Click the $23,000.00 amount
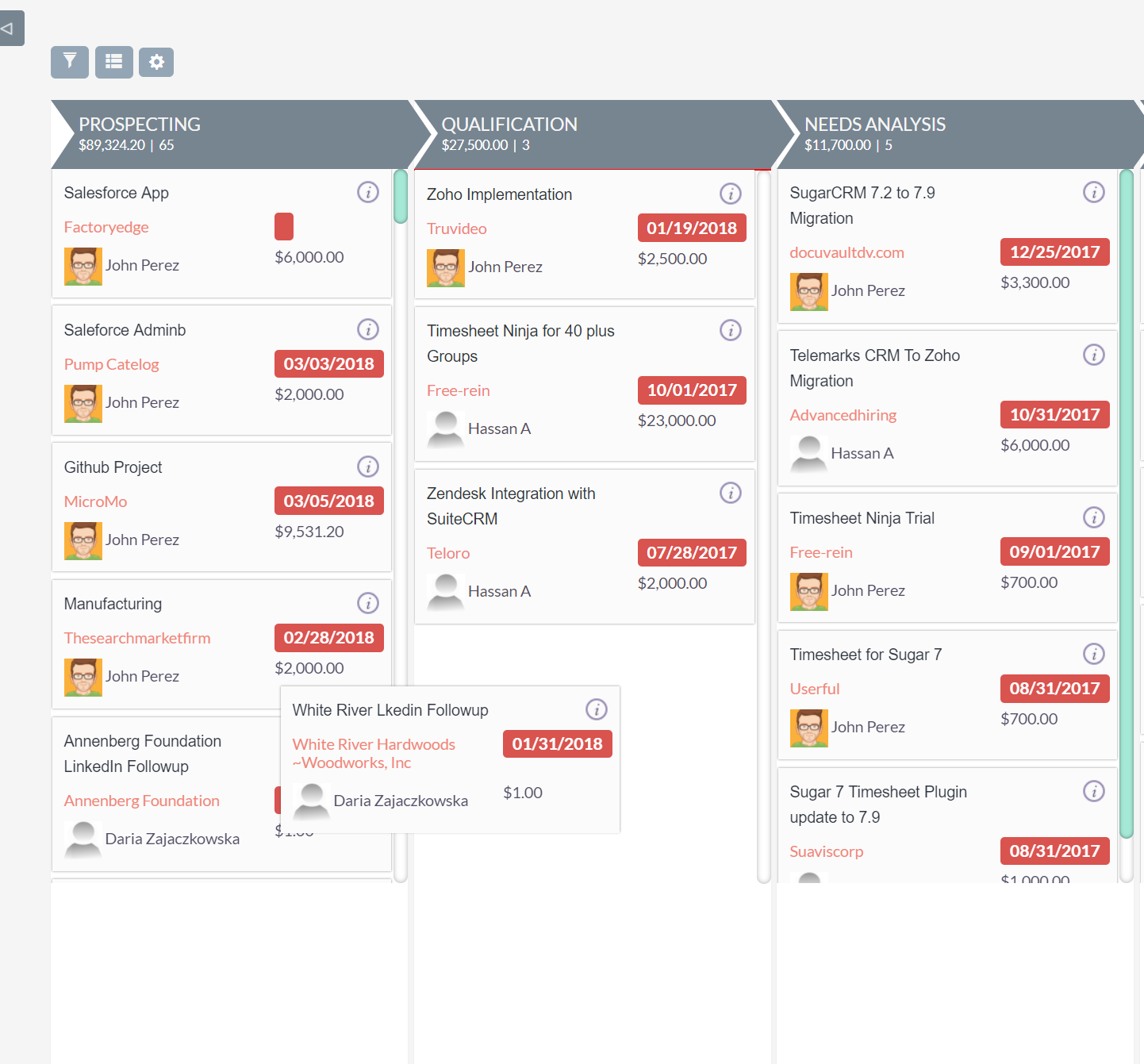Screen dimensions: 1144x1064 tap(677, 421)
